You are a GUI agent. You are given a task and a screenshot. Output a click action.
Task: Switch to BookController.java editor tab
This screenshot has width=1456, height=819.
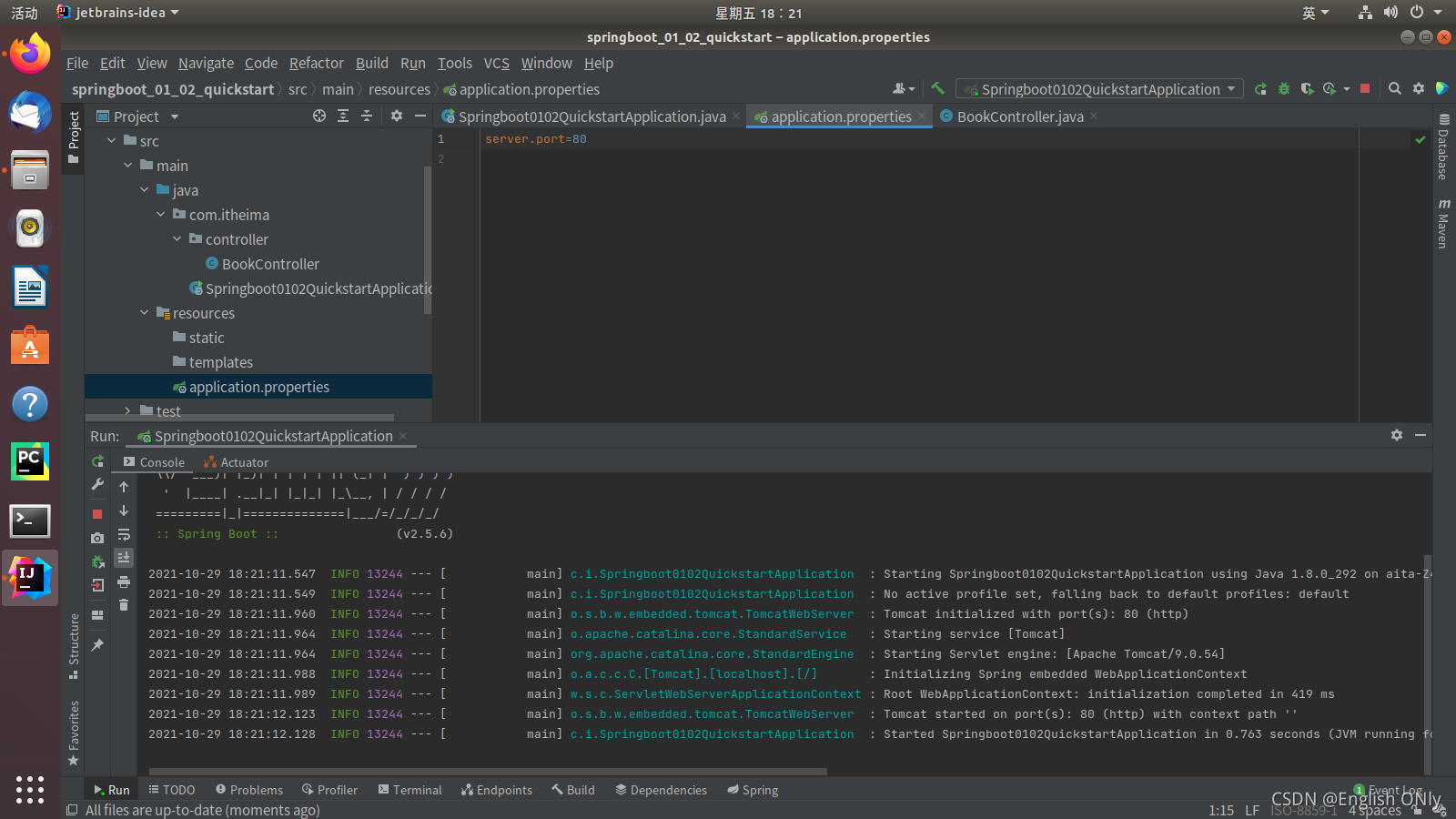click(x=1019, y=116)
